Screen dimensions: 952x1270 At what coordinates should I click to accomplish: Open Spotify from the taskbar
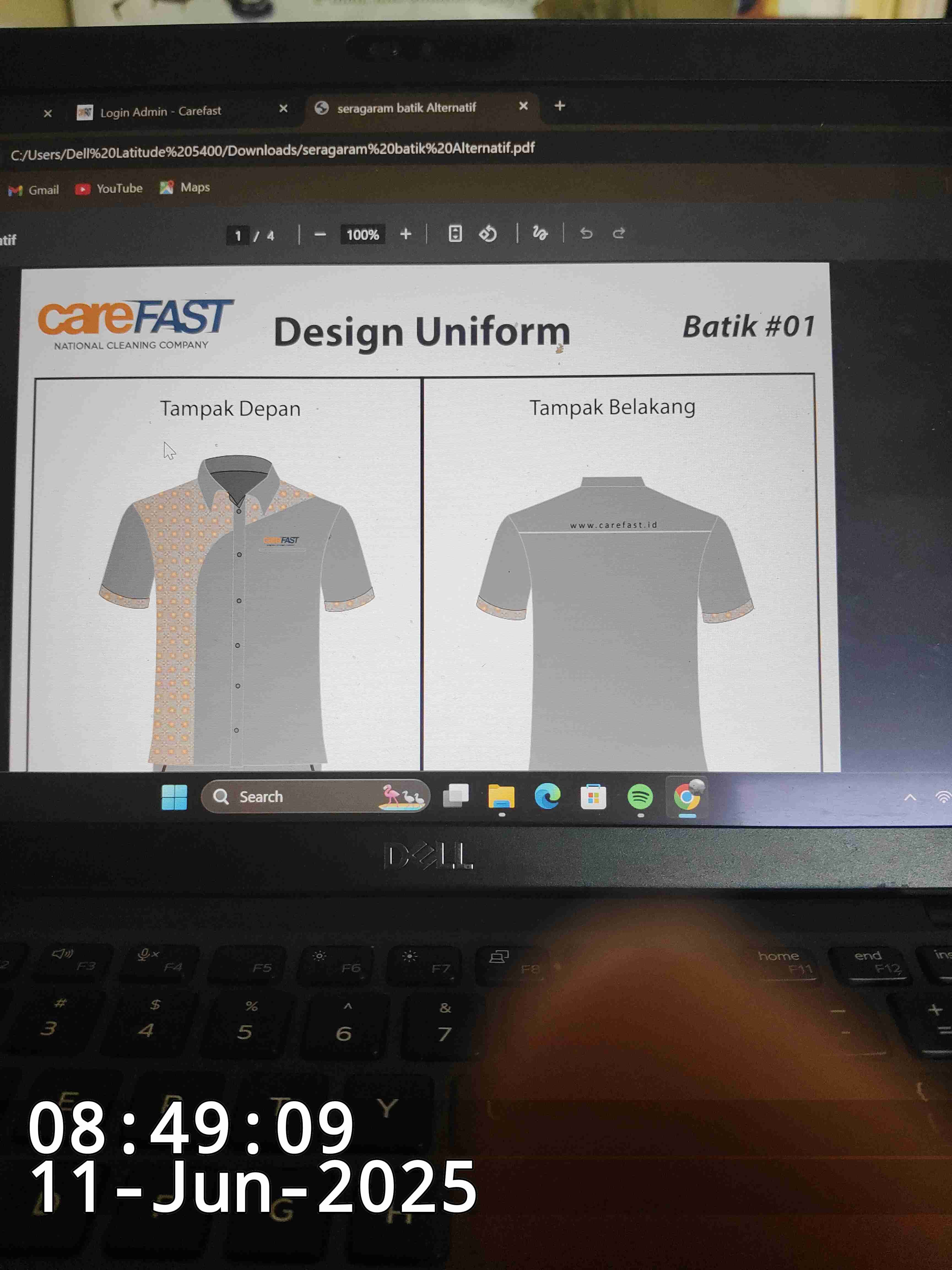point(640,796)
